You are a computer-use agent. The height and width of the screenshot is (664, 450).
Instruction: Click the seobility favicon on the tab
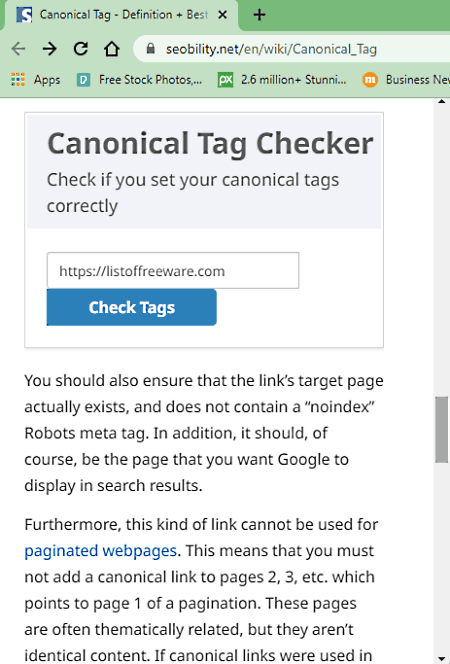24,15
